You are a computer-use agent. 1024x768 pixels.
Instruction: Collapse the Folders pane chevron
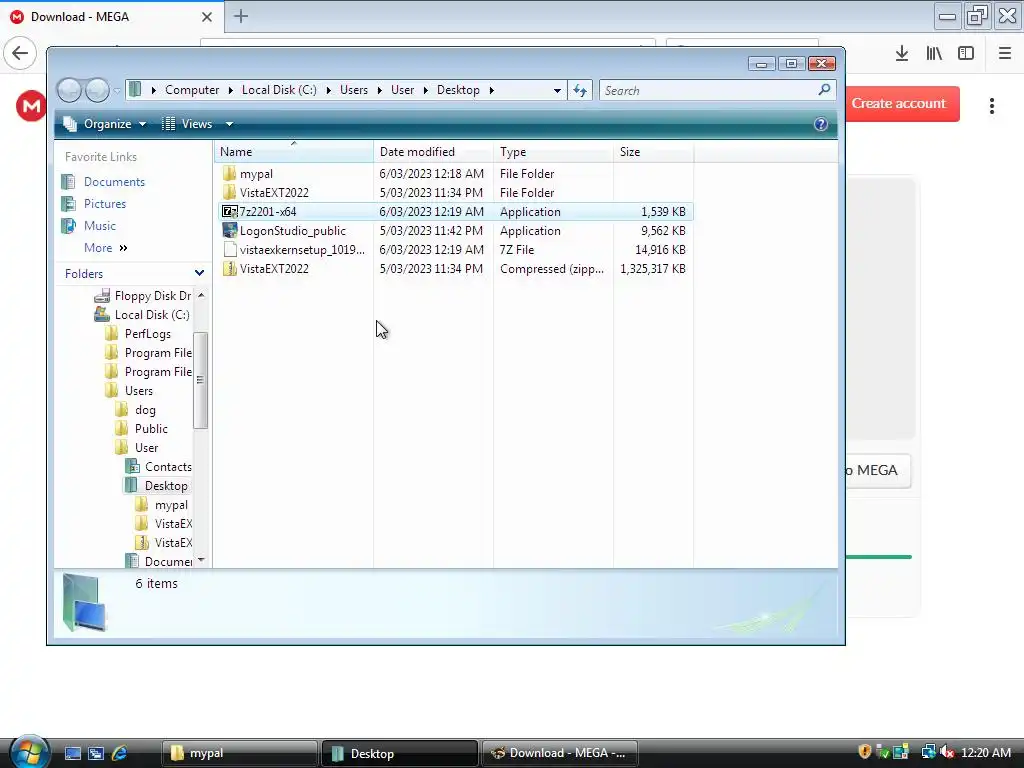(199, 273)
